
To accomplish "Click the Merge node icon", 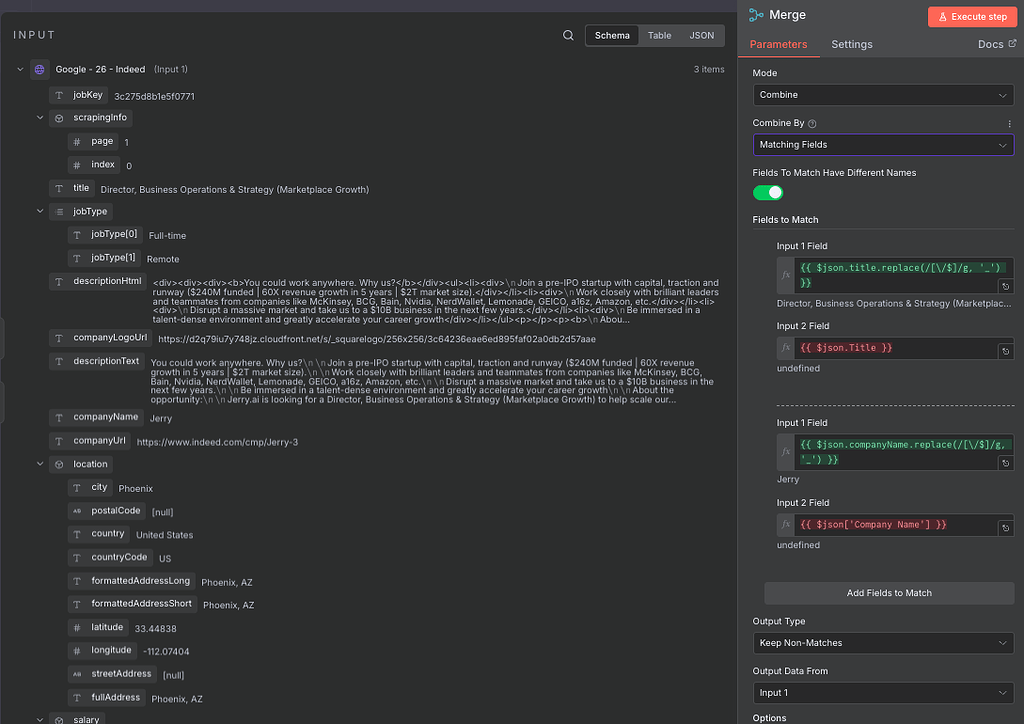I will [x=756, y=16].
